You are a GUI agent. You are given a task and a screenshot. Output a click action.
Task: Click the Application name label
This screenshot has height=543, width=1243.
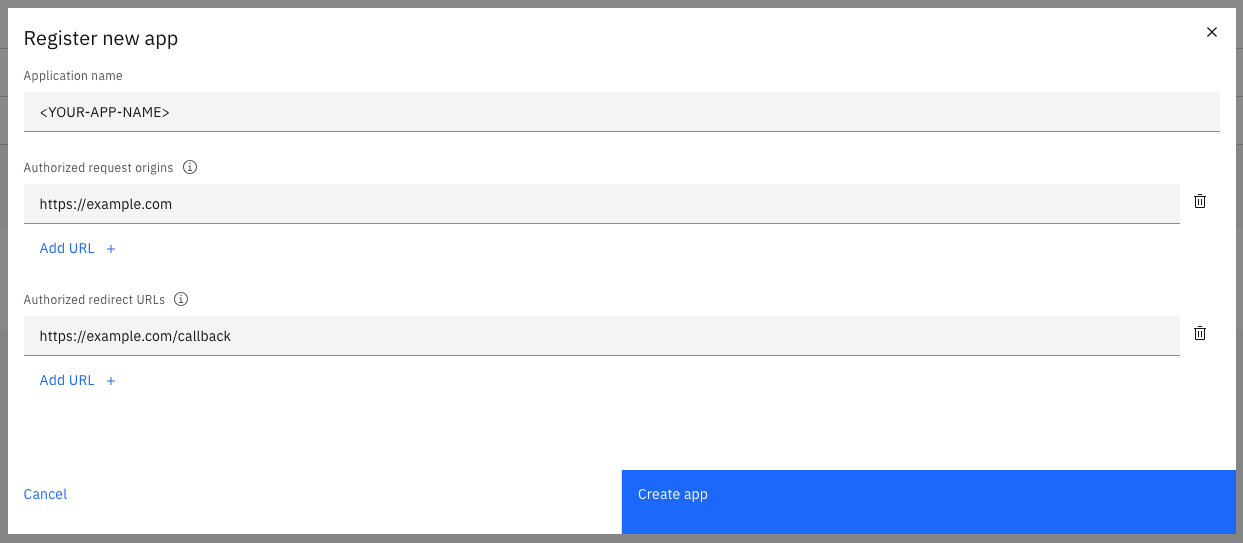tap(73, 76)
